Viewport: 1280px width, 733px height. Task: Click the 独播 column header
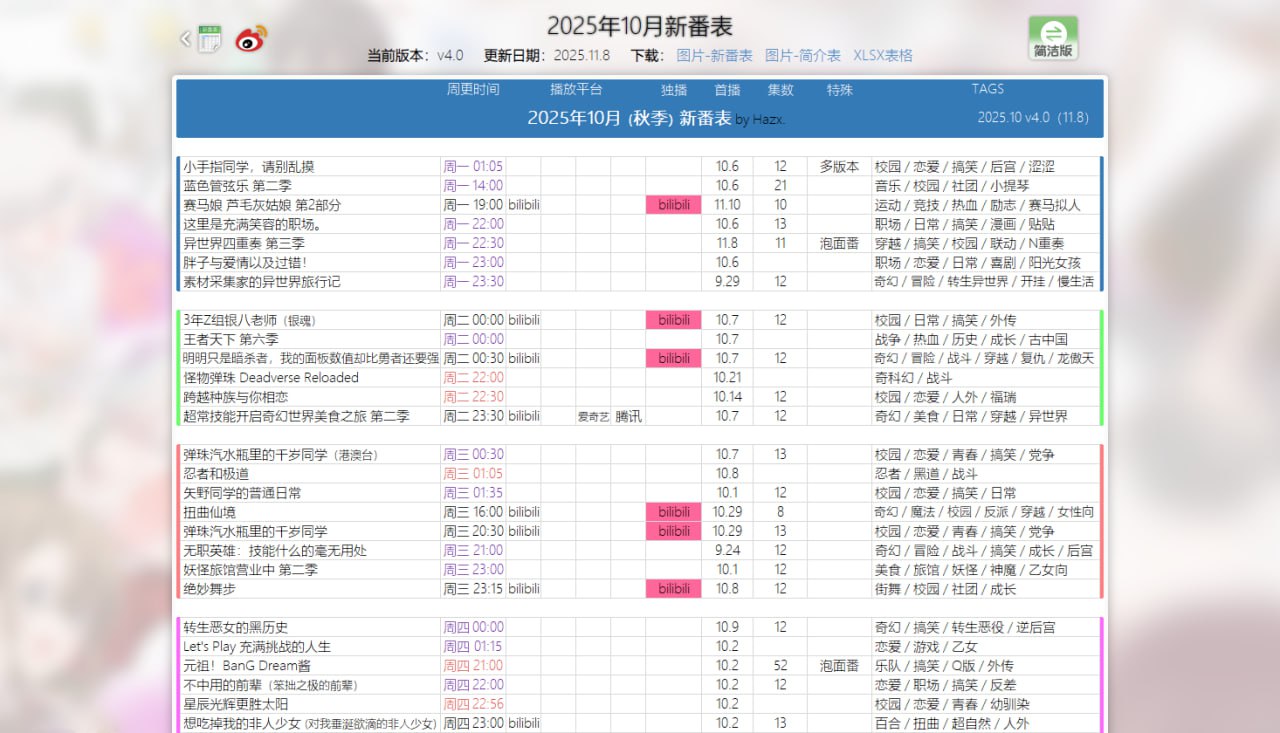(x=674, y=89)
